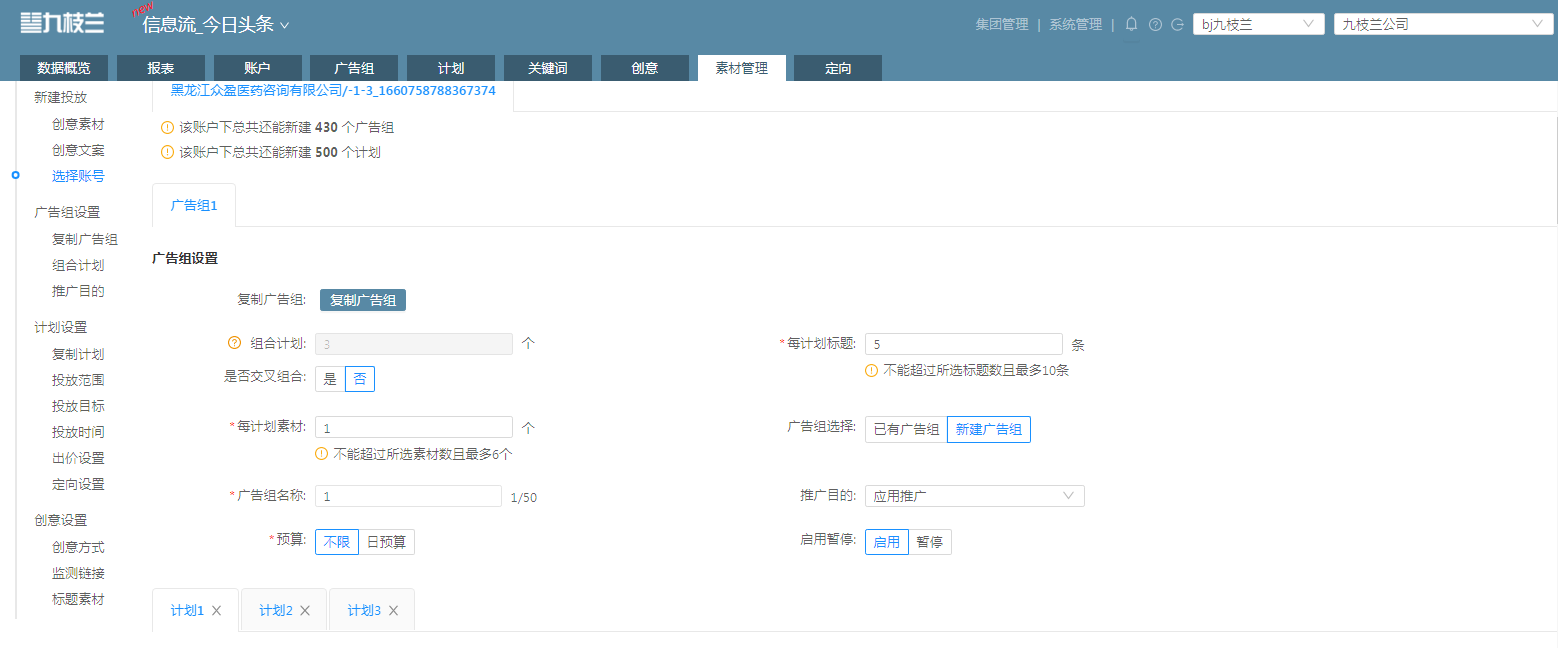Open the 推广目的 dropdown

pyautogui.click(x=974, y=496)
